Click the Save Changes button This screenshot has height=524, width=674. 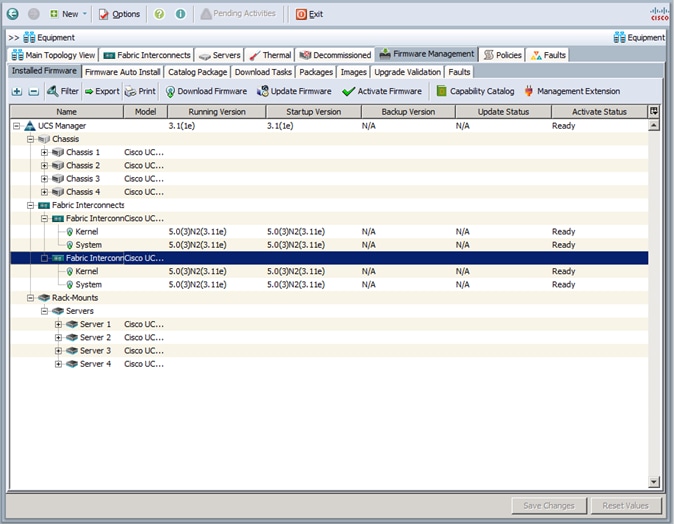click(x=549, y=506)
